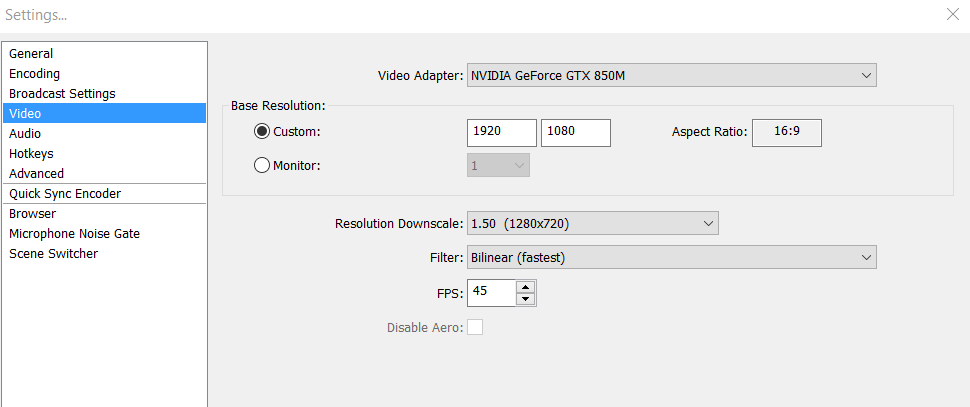Select the Custom base resolution radio button
This screenshot has height=407, width=970.
(x=262, y=133)
